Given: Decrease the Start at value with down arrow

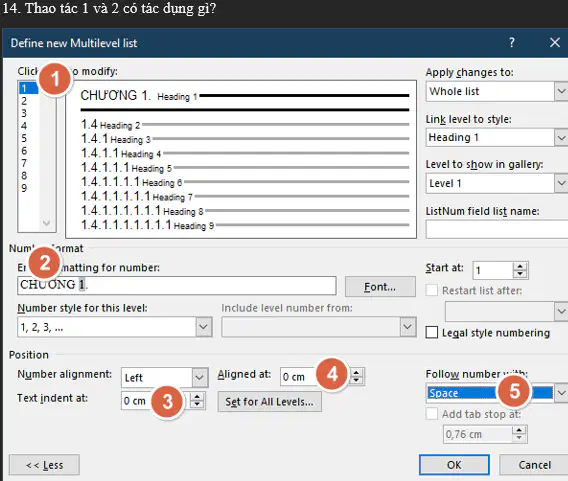Looking at the screenshot, I should (520, 274).
